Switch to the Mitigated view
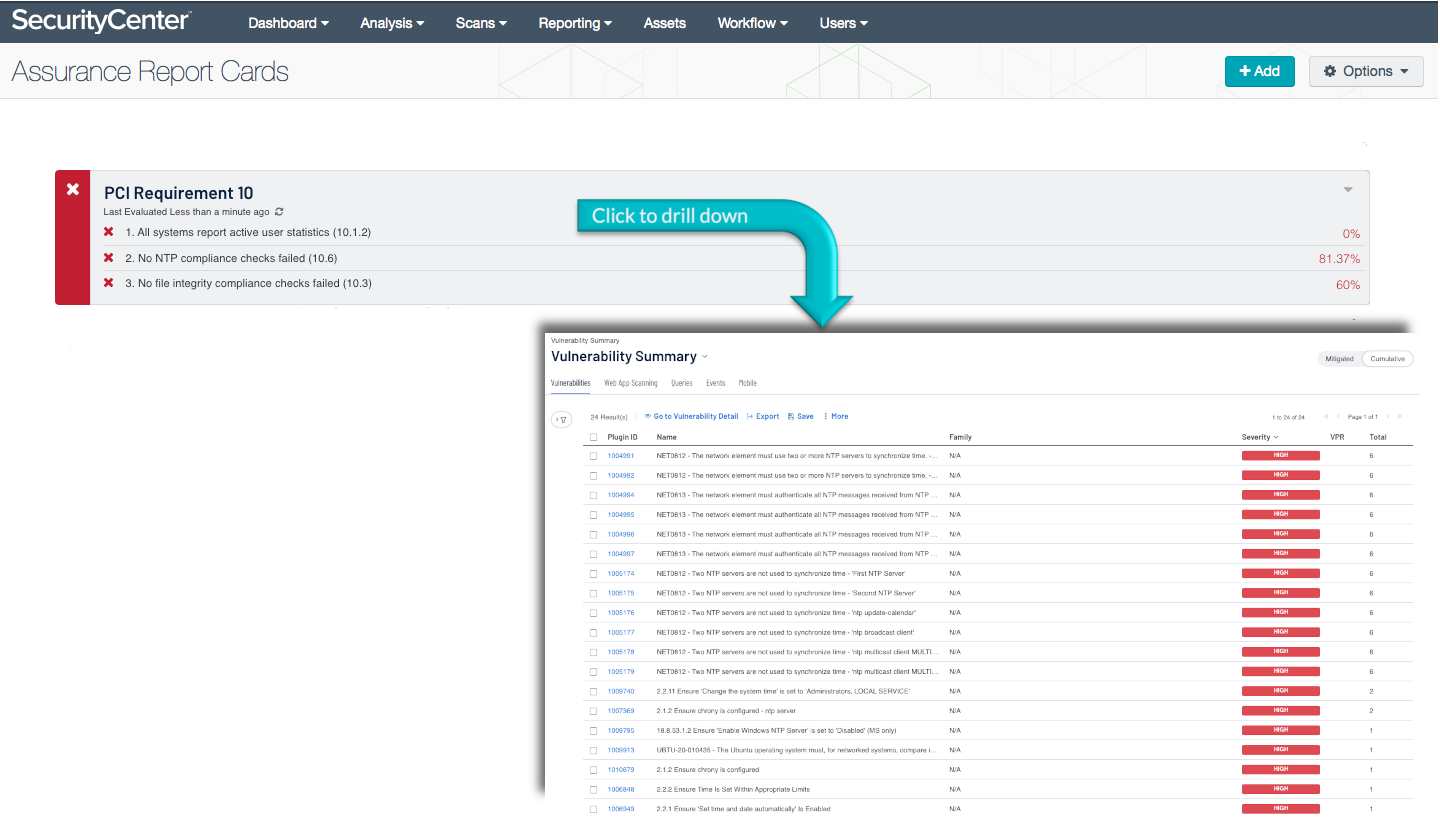Viewport: 1440px width, 820px height. pos(1339,359)
